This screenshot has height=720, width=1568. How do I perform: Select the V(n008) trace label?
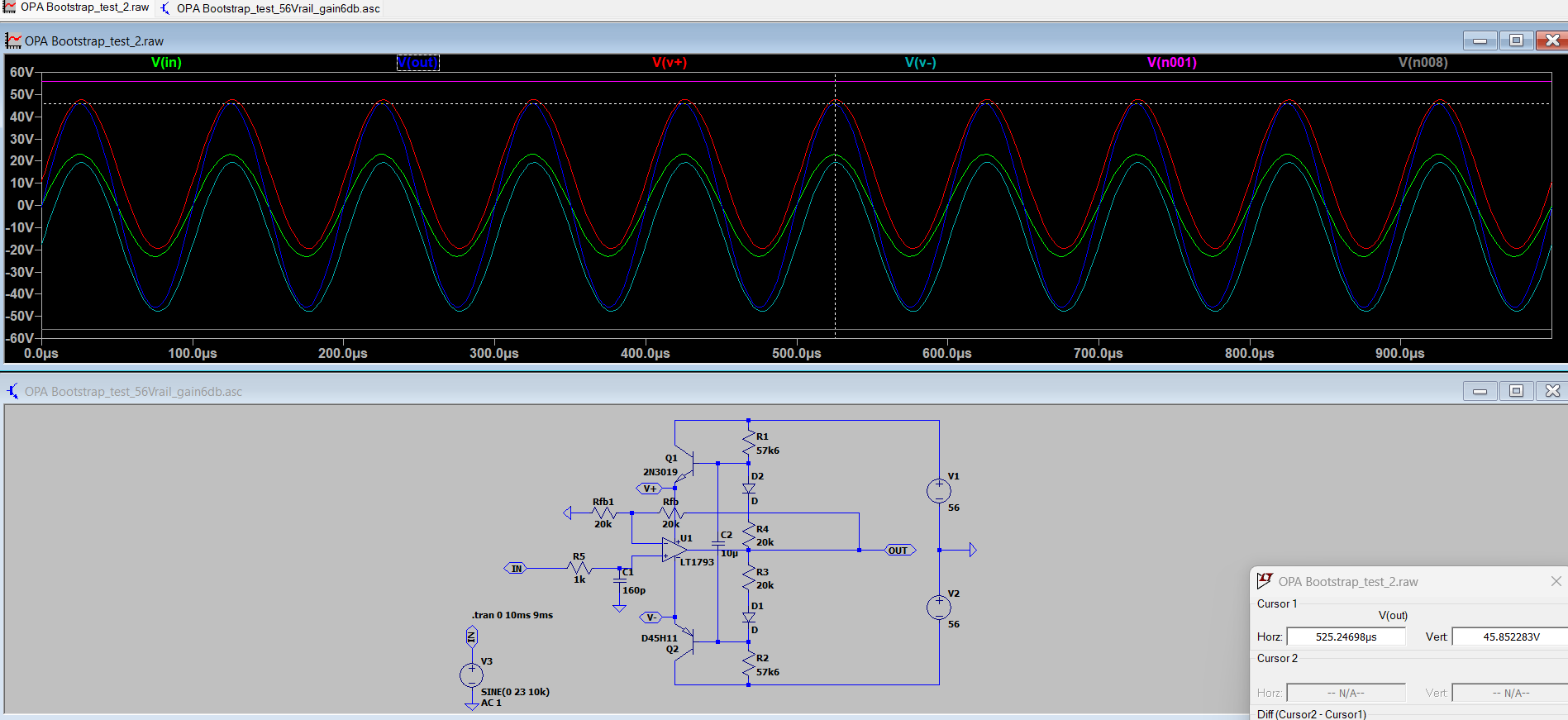pyautogui.click(x=1423, y=62)
